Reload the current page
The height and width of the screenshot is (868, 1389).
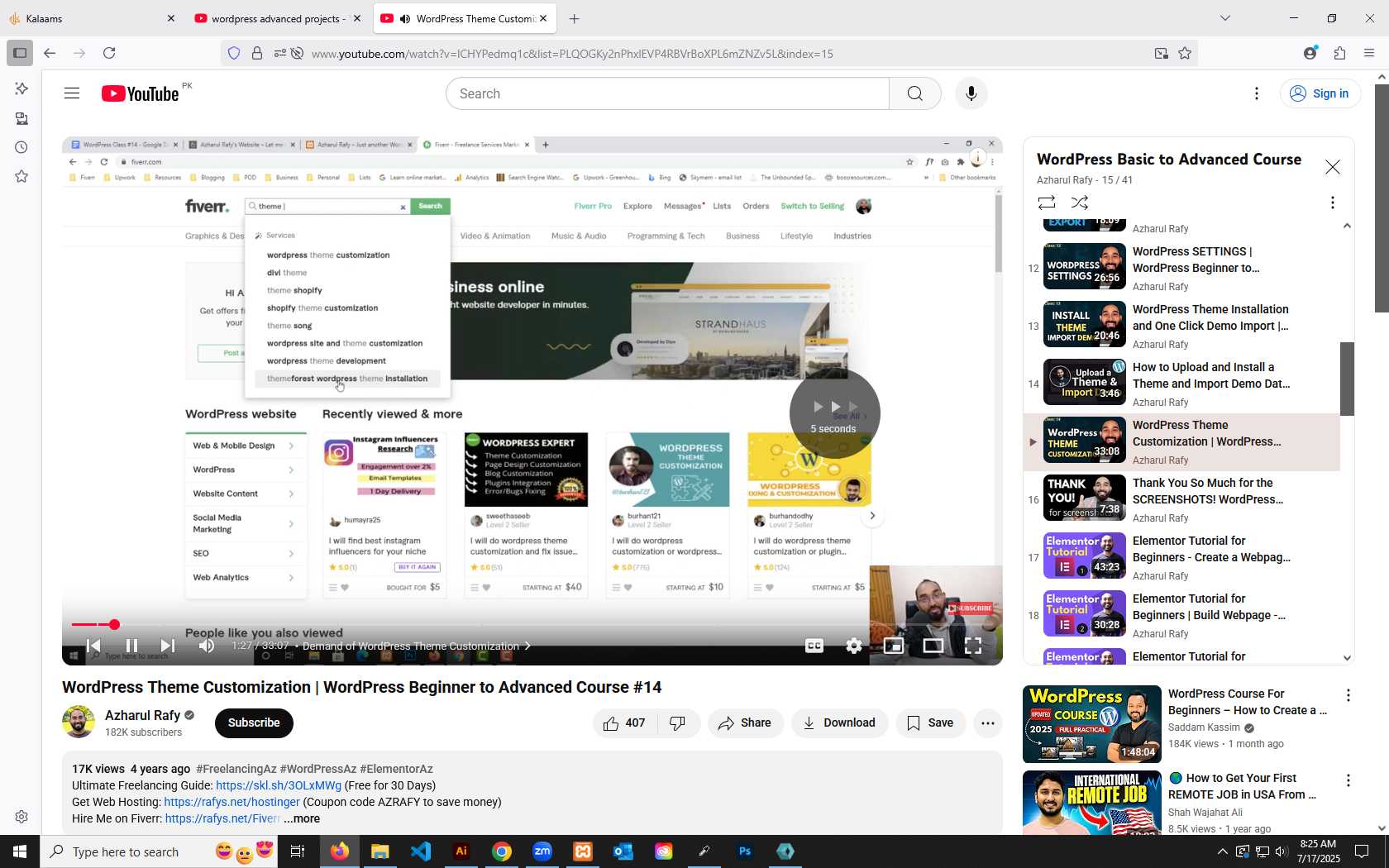coord(109,53)
